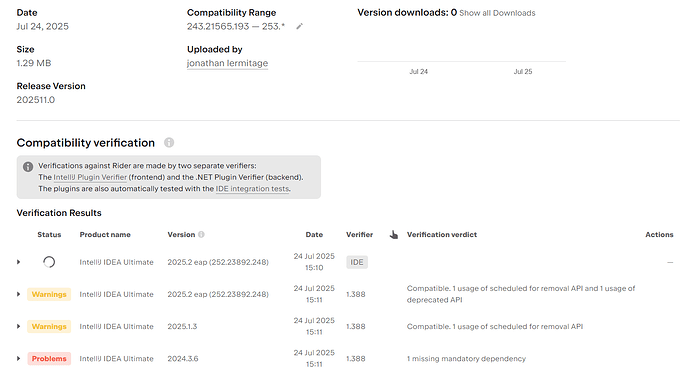The width and height of the screenshot is (690, 368).
Task: Click info icon inside Rider verifiers notice
Action: [28, 166]
